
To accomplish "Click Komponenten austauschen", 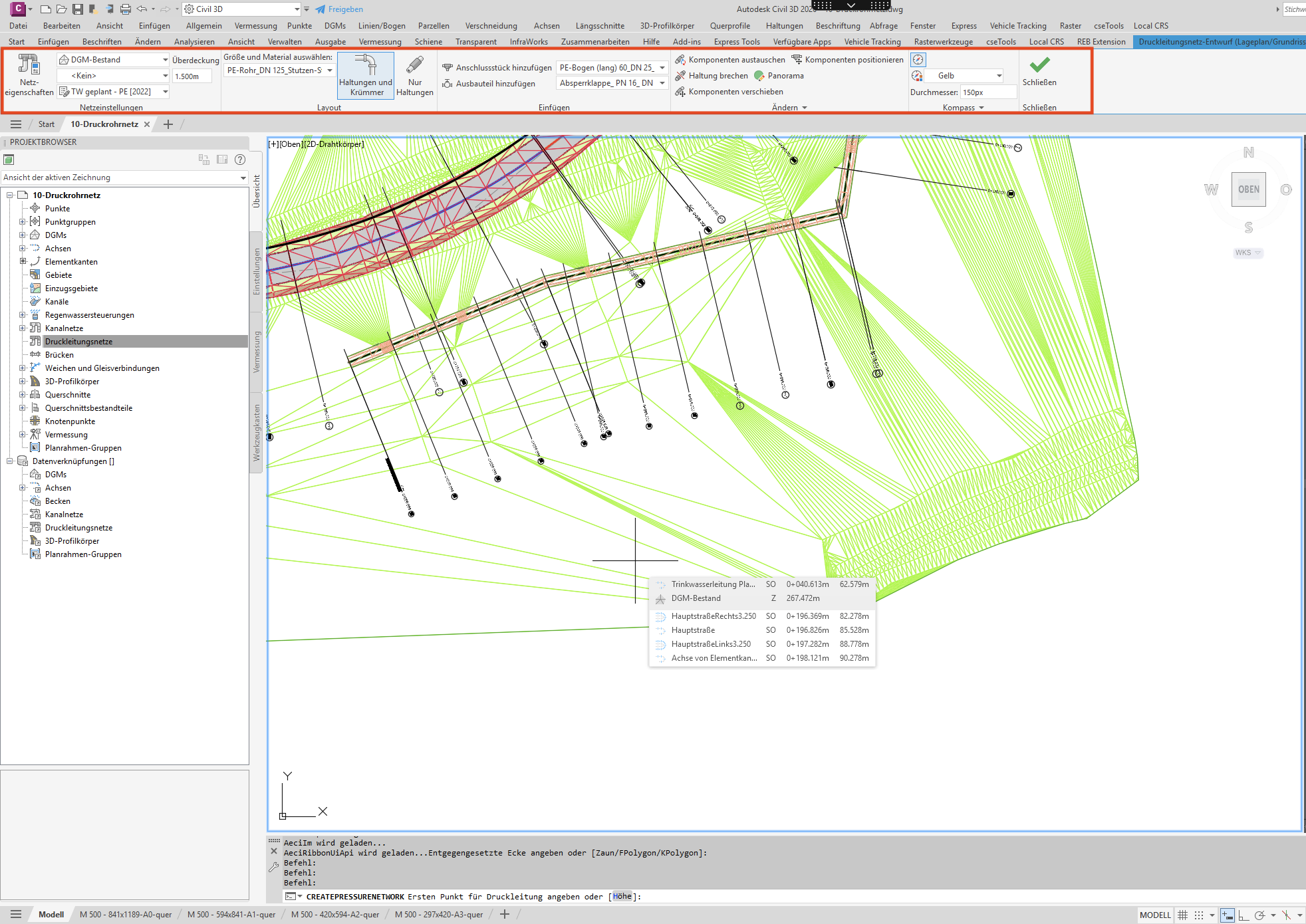I will [x=730, y=60].
